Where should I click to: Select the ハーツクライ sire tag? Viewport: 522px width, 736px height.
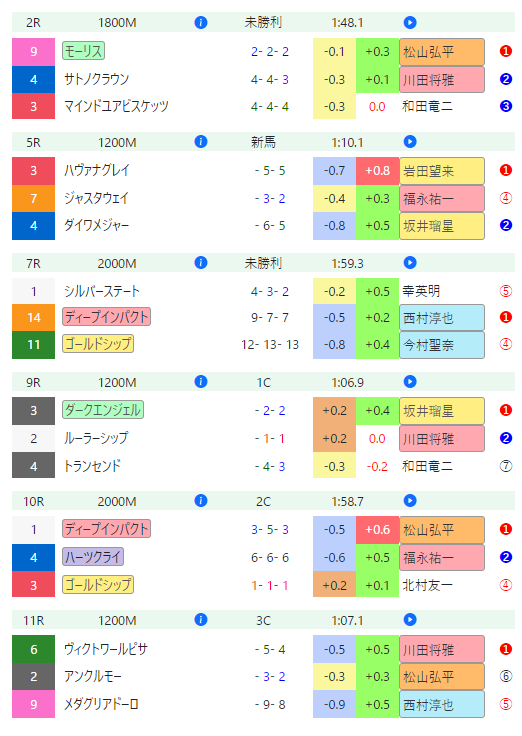tap(93, 557)
